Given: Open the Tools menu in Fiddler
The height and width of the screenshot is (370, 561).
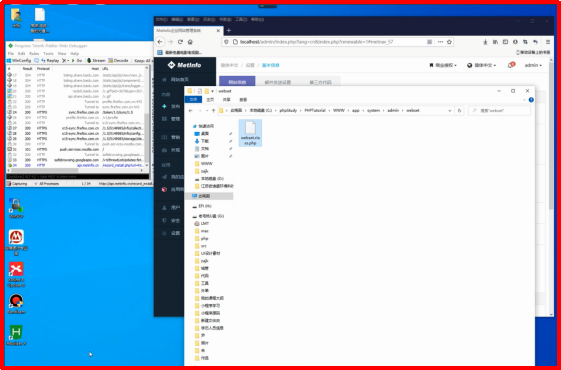Looking at the screenshot, I should [48, 53].
